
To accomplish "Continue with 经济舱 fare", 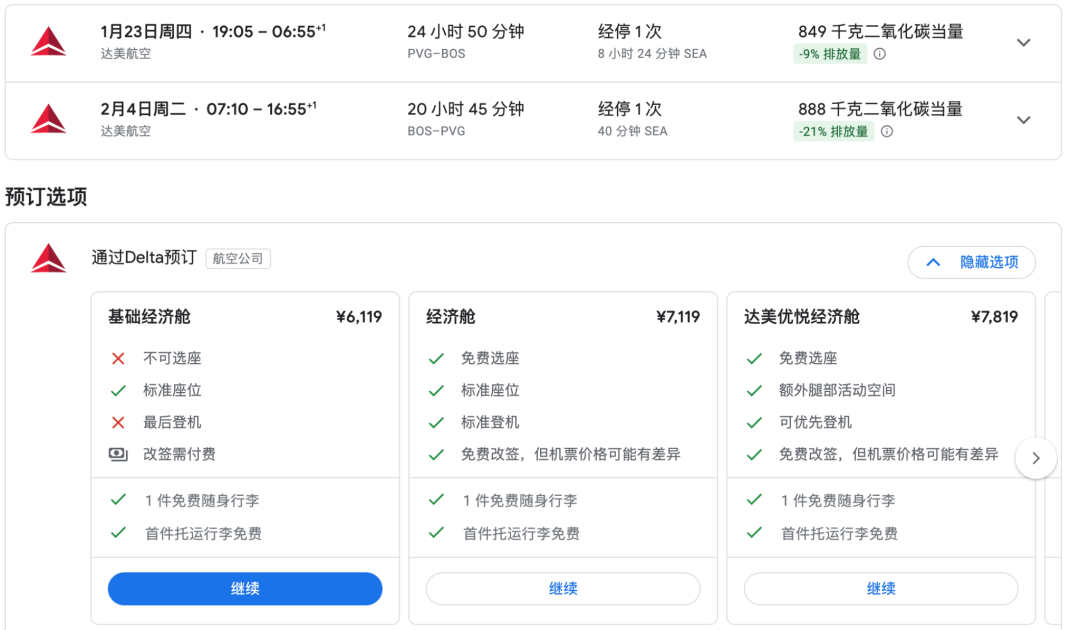I will (x=563, y=589).
